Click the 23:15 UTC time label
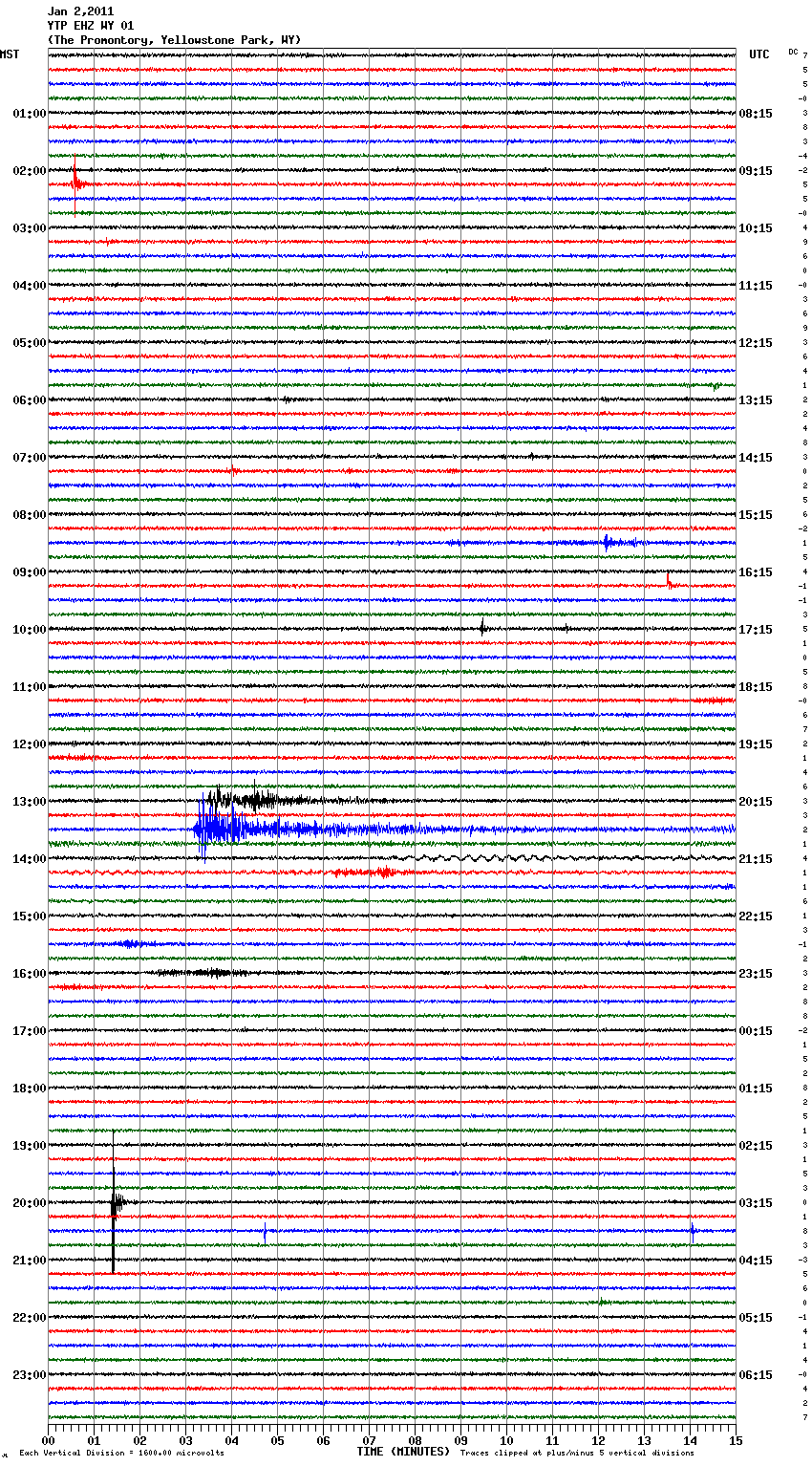 (756, 974)
